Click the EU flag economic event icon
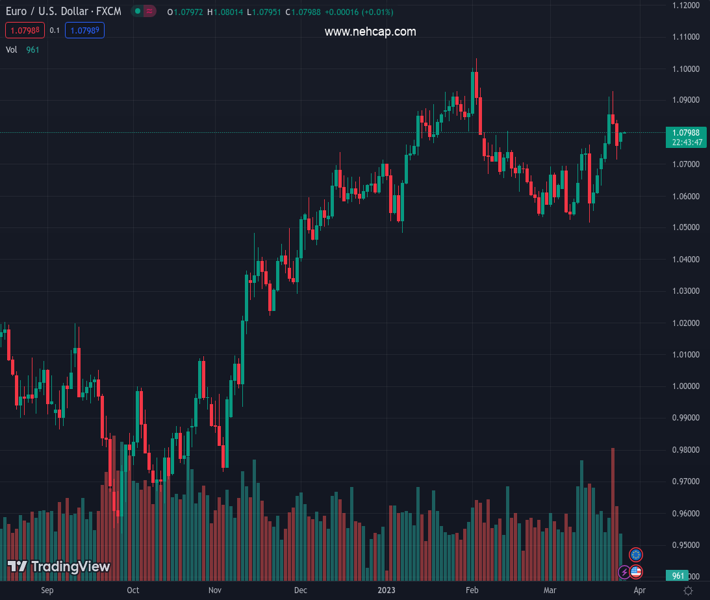 (x=636, y=555)
